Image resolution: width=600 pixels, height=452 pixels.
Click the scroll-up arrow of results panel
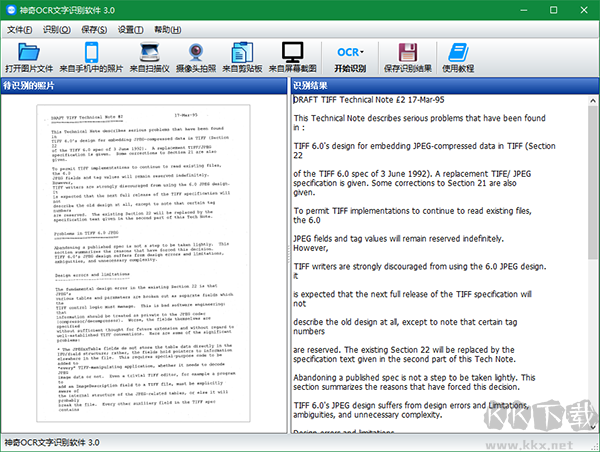[593, 101]
